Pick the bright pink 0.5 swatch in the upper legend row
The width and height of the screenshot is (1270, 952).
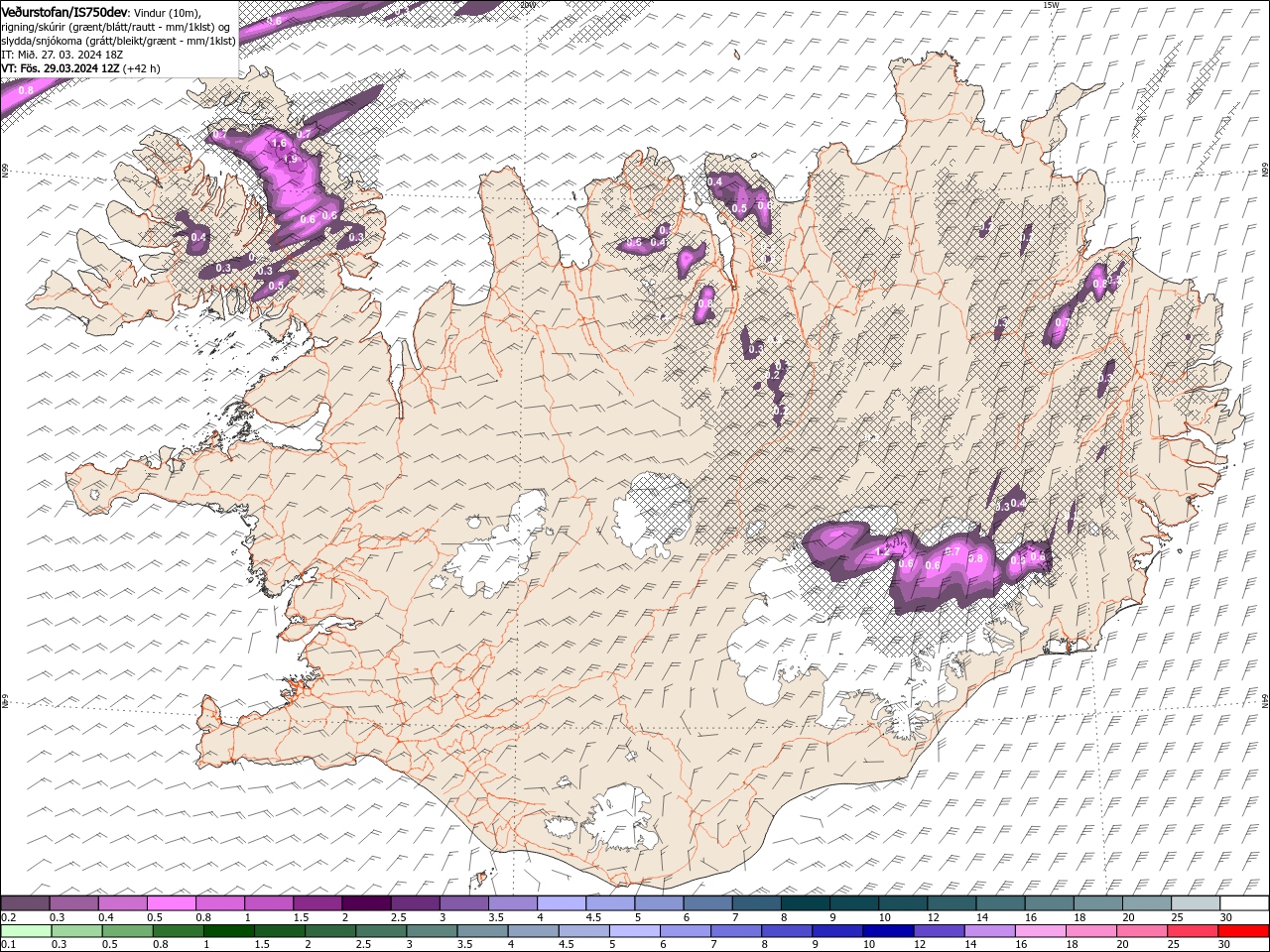pyautogui.click(x=171, y=903)
